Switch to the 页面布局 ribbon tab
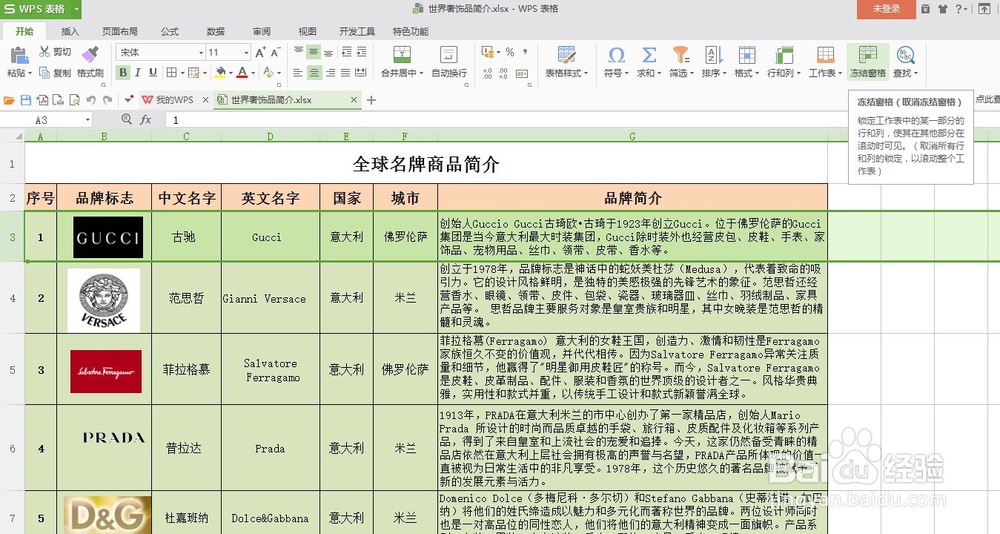Screen dimensions: 1000x534 tap(120, 31)
